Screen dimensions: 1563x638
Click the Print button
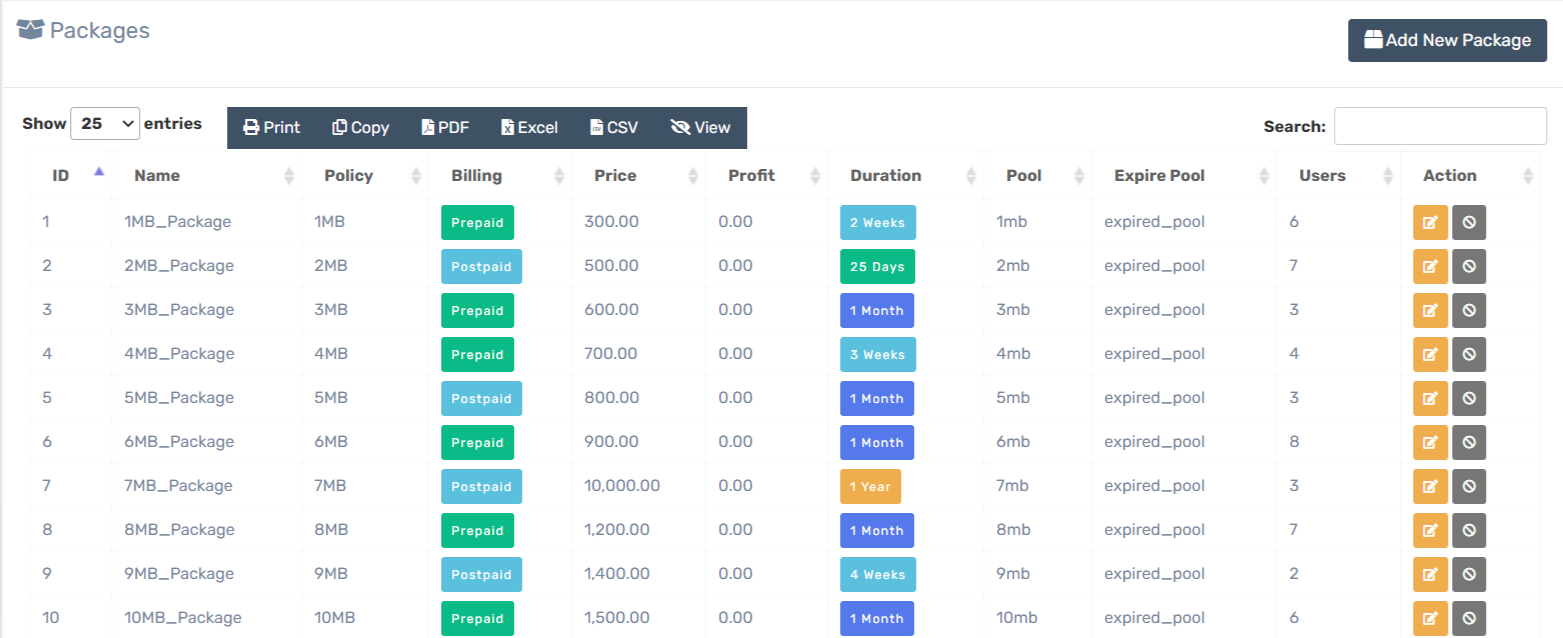(x=272, y=128)
